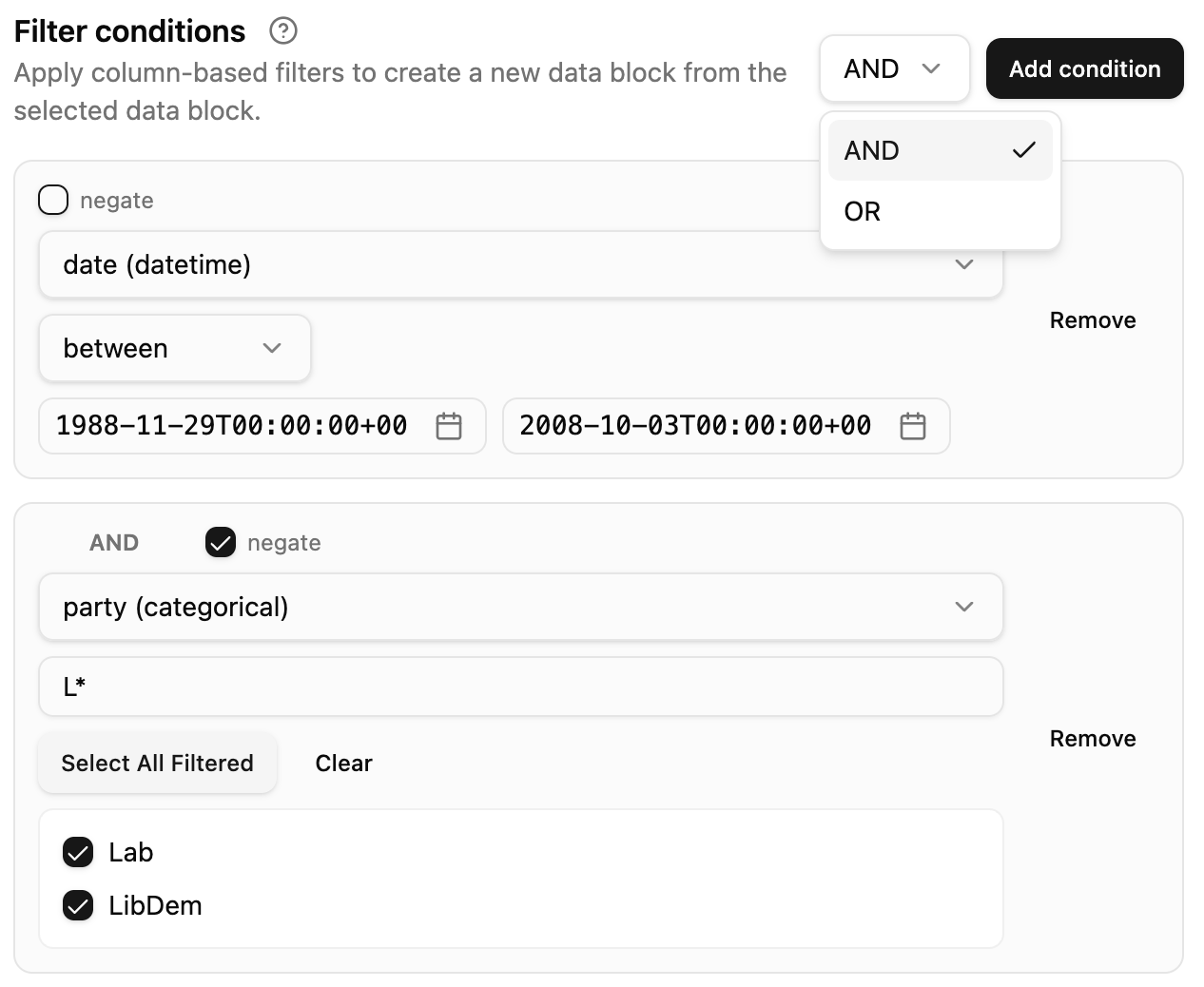Focus the start date field 1988-11-29
Image resolution: width=1204 pixels, height=987 pixels.
pyautogui.click(x=262, y=426)
